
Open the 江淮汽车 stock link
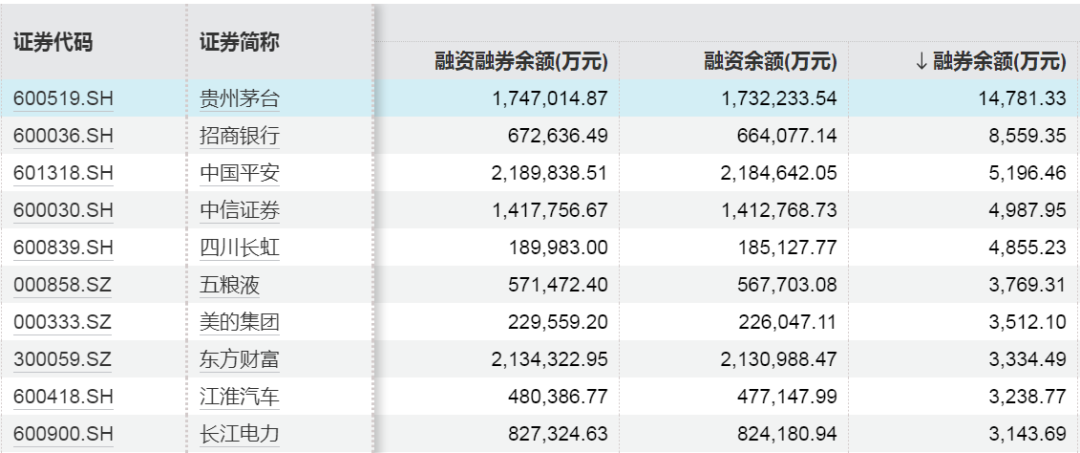click(x=239, y=397)
